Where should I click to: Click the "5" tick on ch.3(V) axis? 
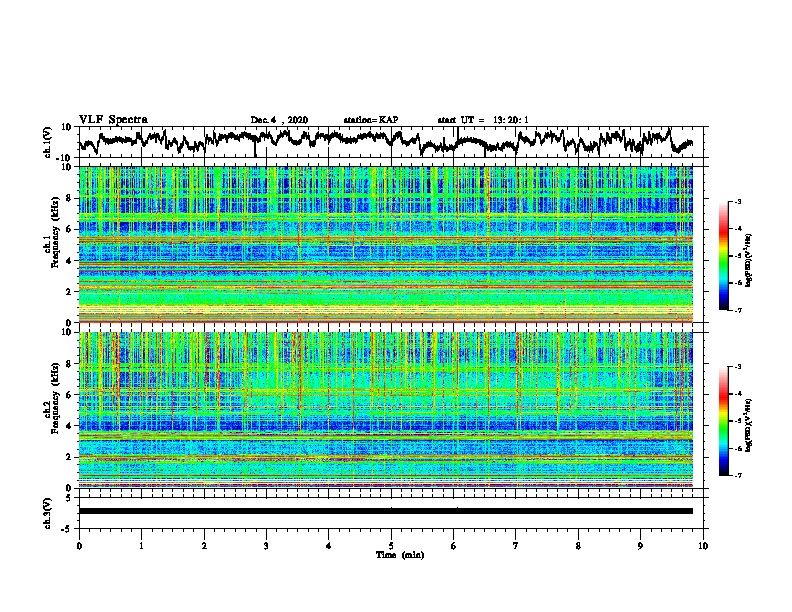[69, 498]
